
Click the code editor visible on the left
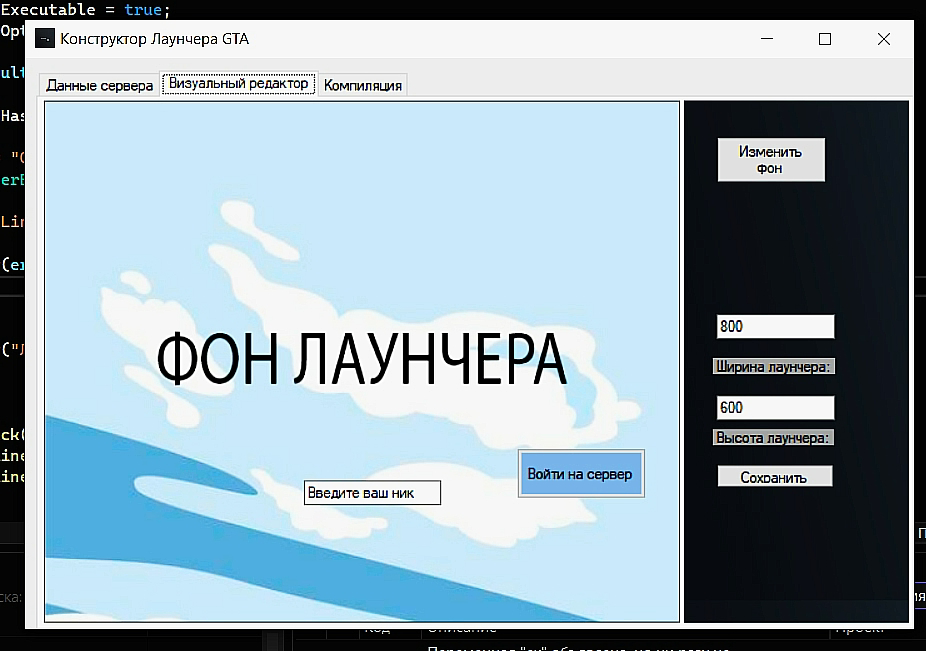[12, 300]
